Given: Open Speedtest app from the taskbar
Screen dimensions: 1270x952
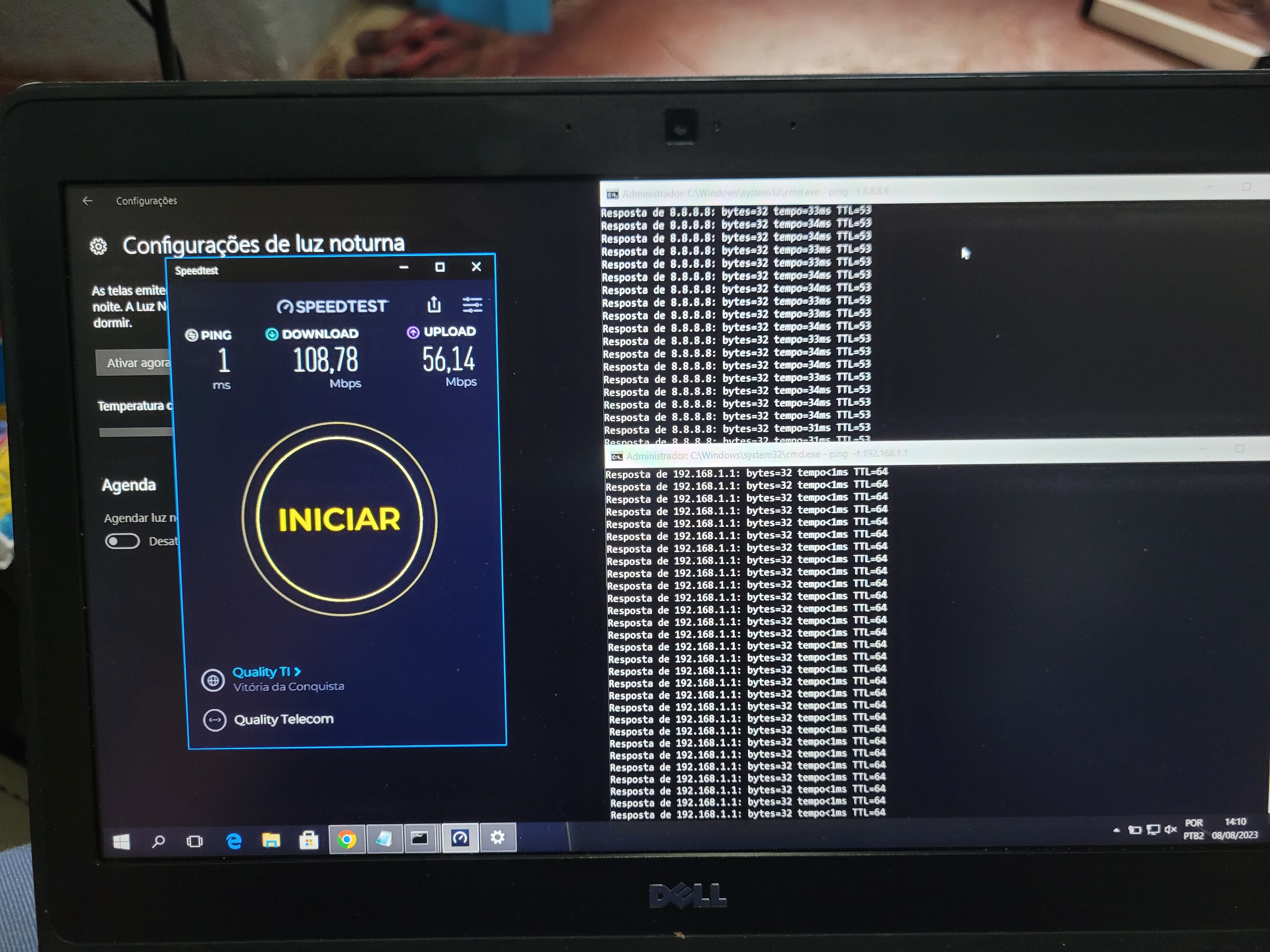Looking at the screenshot, I should [461, 838].
